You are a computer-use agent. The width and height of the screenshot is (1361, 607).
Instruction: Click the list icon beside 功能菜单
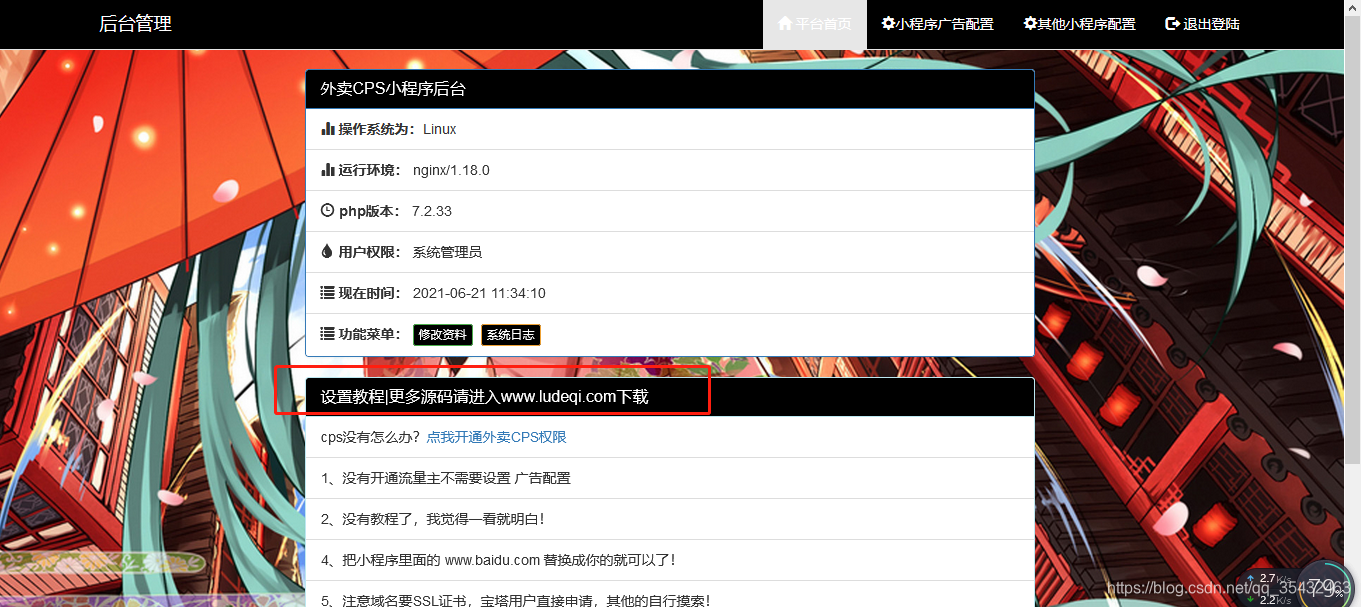327,334
